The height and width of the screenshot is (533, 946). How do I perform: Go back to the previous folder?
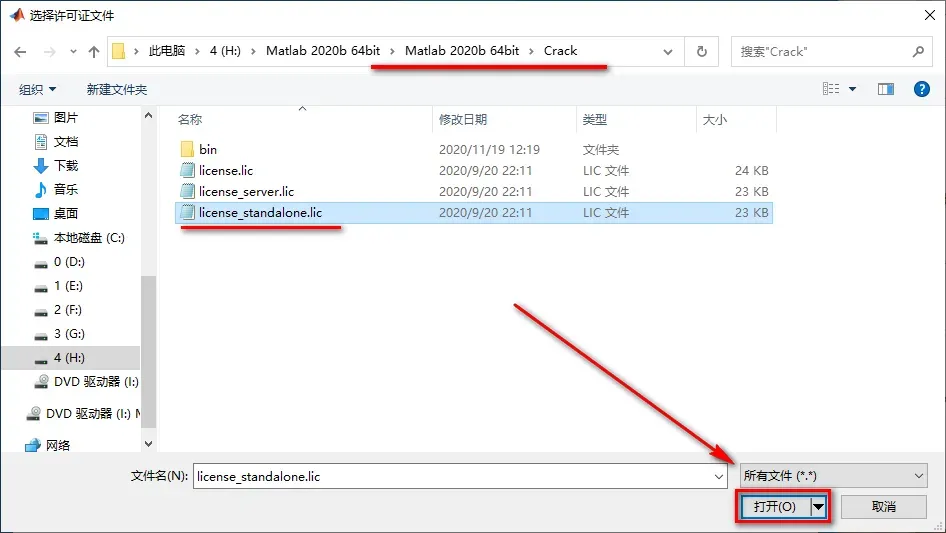[20, 52]
